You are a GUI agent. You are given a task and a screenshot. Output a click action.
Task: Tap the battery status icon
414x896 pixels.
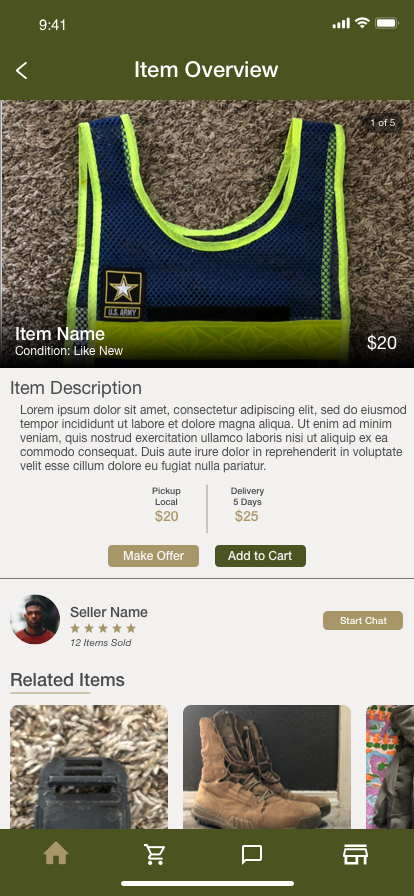387,23
